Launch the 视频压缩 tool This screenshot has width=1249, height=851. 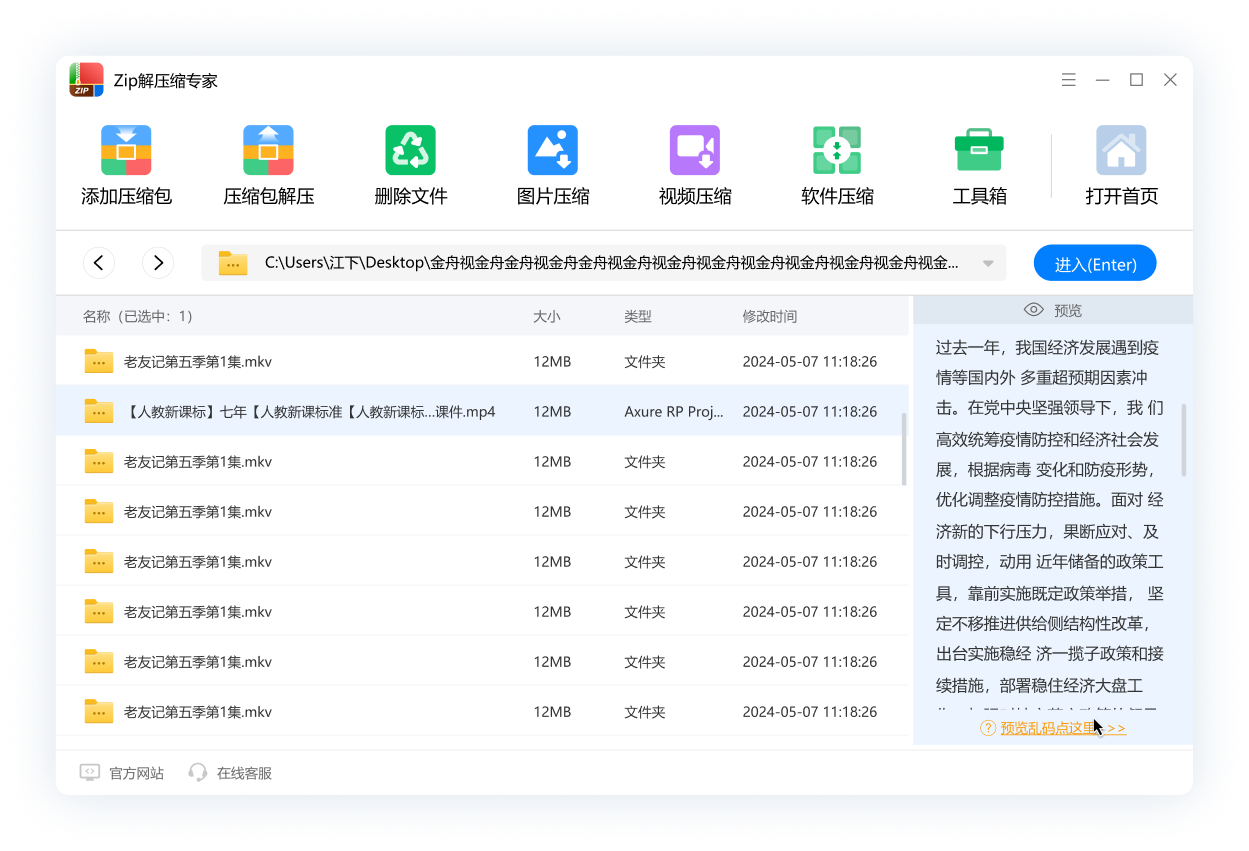(695, 151)
